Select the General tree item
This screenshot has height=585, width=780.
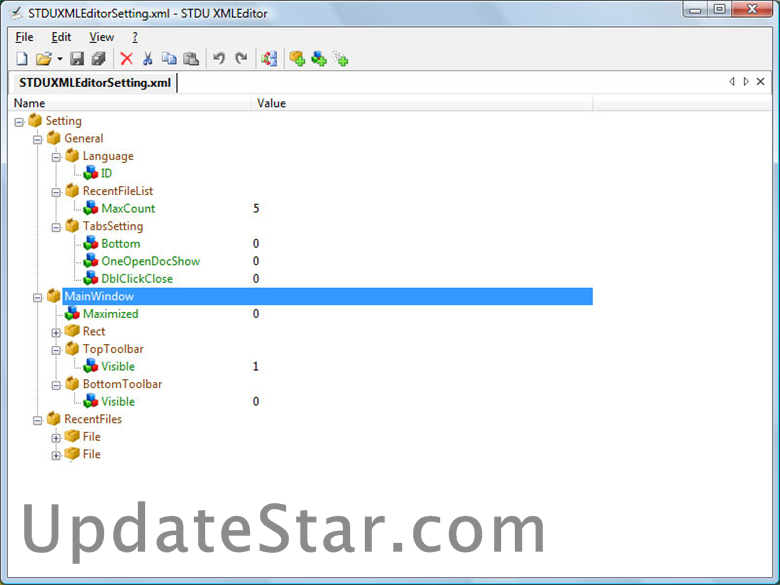[84, 138]
